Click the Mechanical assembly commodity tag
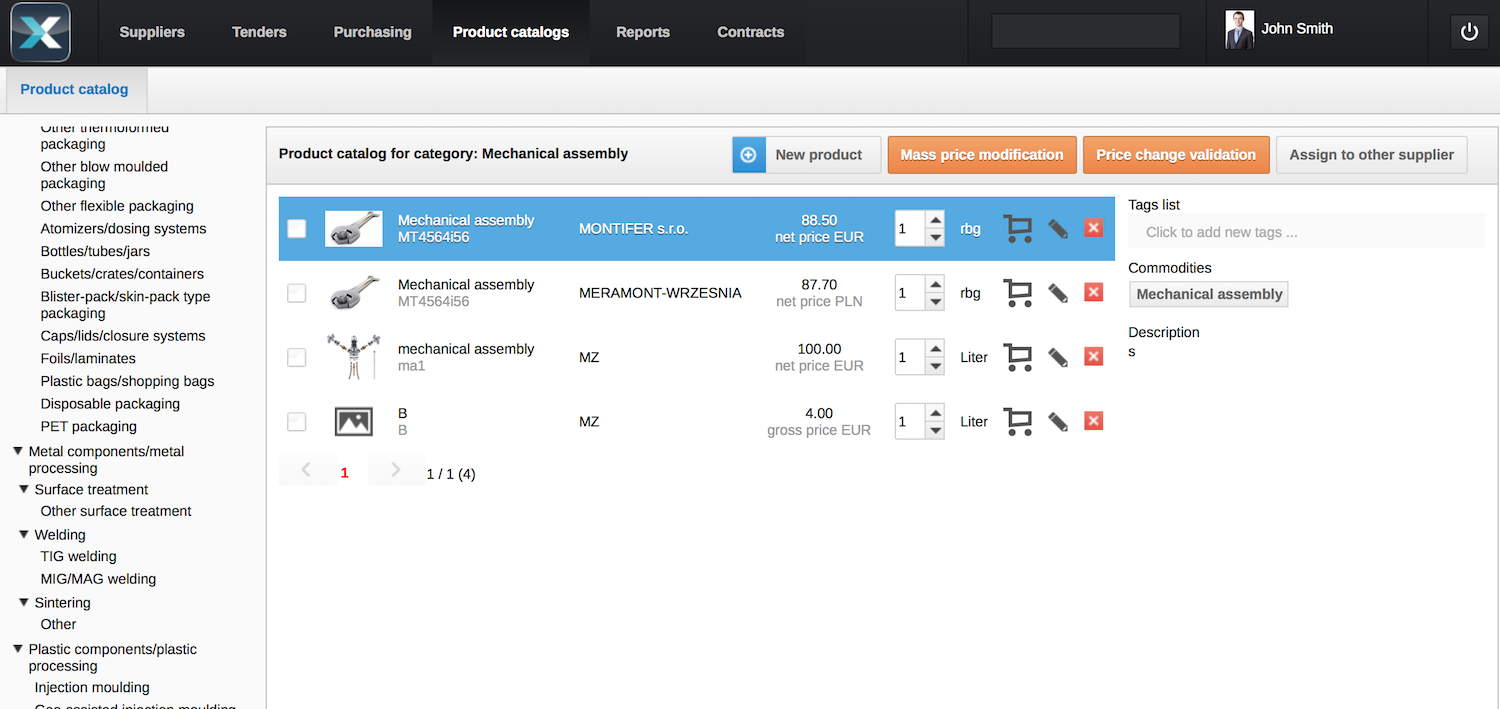Image resolution: width=1500 pixels, height=709 pixels. (x=1209, y=294)
